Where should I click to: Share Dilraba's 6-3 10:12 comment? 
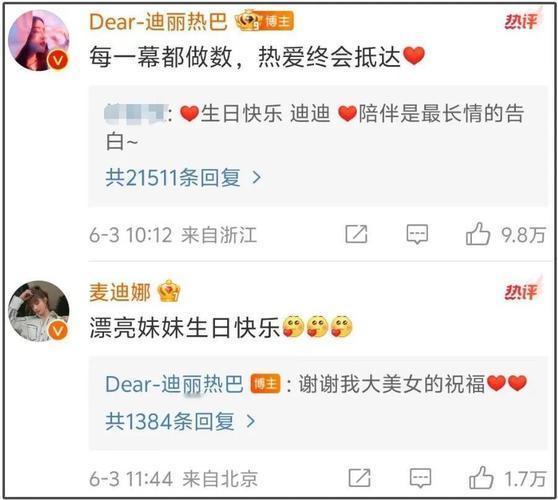(x=356, y=234)
